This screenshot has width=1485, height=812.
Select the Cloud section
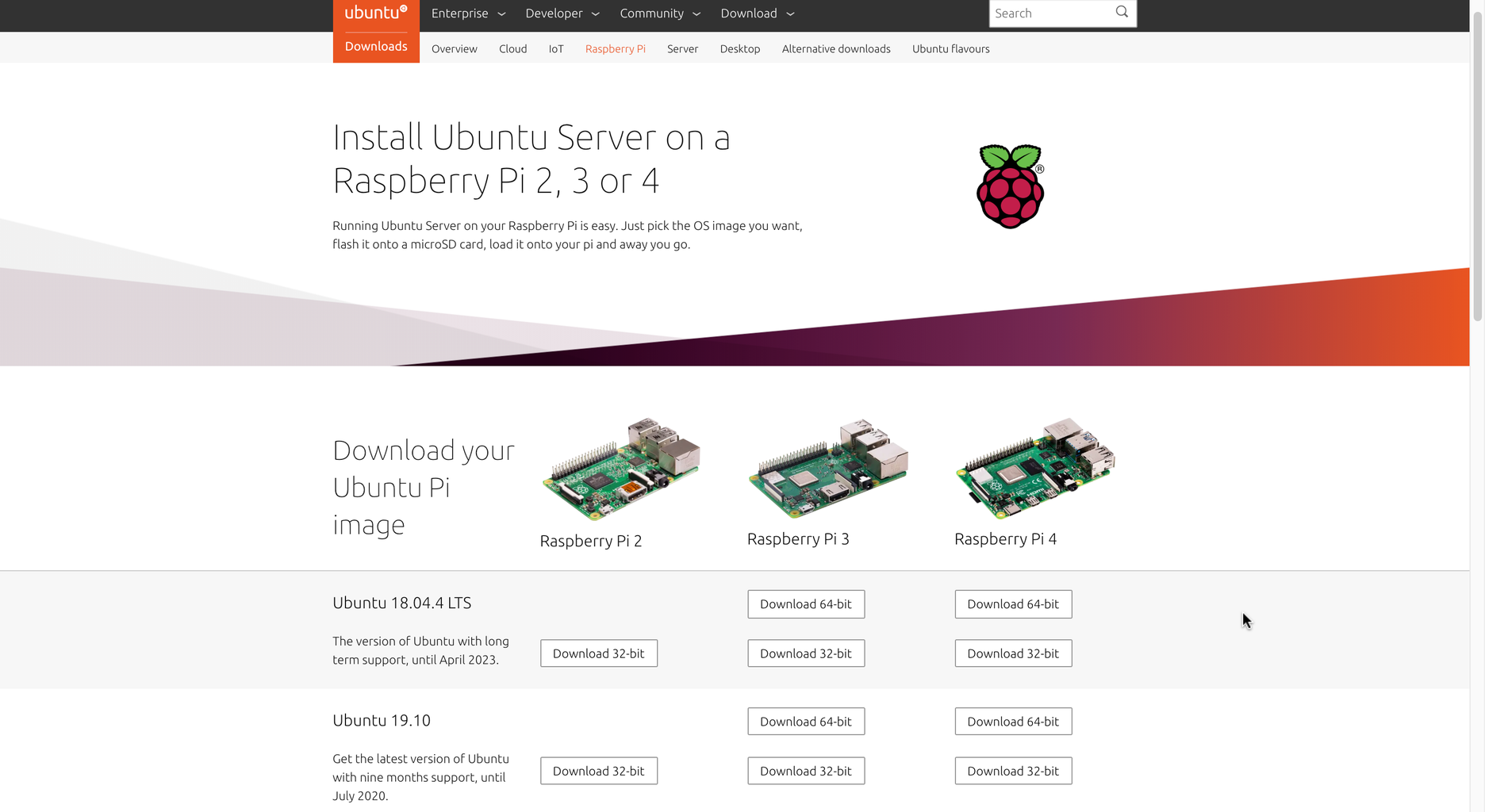512,48
